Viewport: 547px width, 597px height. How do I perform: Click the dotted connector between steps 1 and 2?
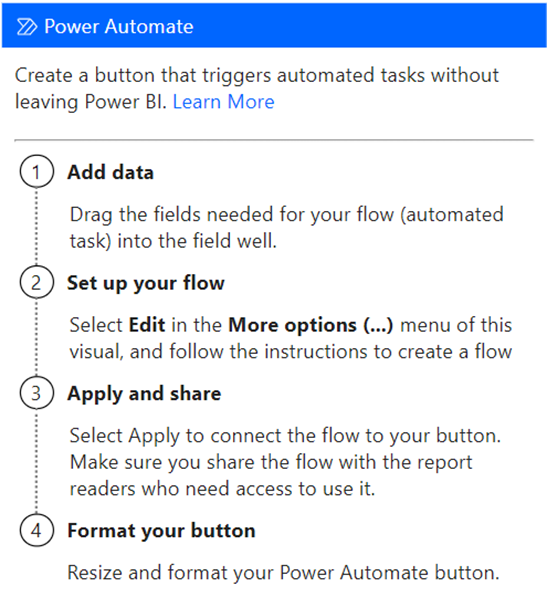(37, 227)
